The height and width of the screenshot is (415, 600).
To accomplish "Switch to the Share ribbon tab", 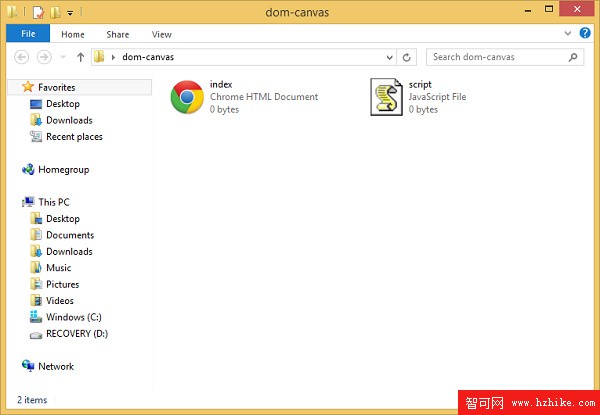I will pyautogui.click(x=117, y=34).
